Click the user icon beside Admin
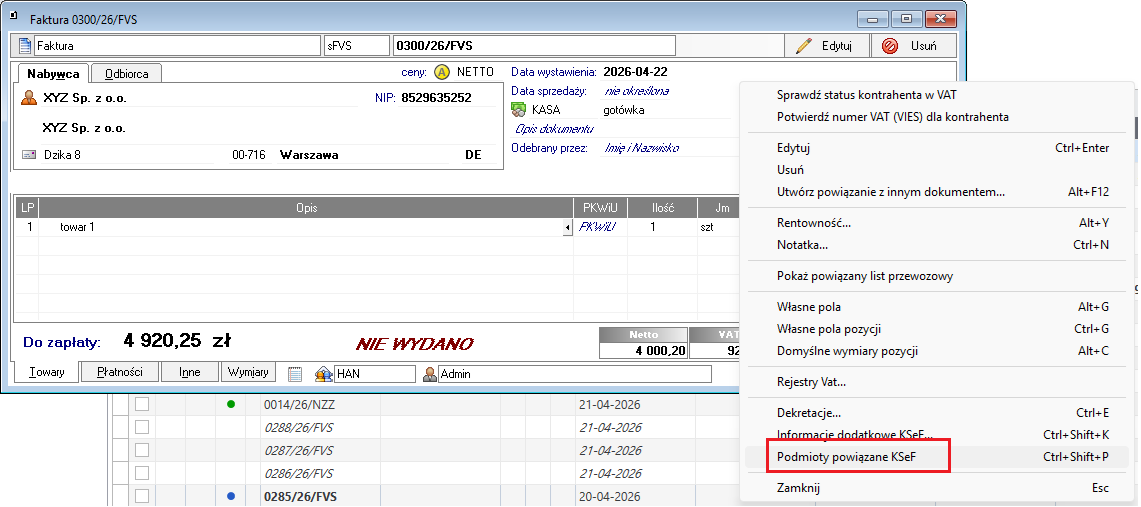 (x=430, y=374)
